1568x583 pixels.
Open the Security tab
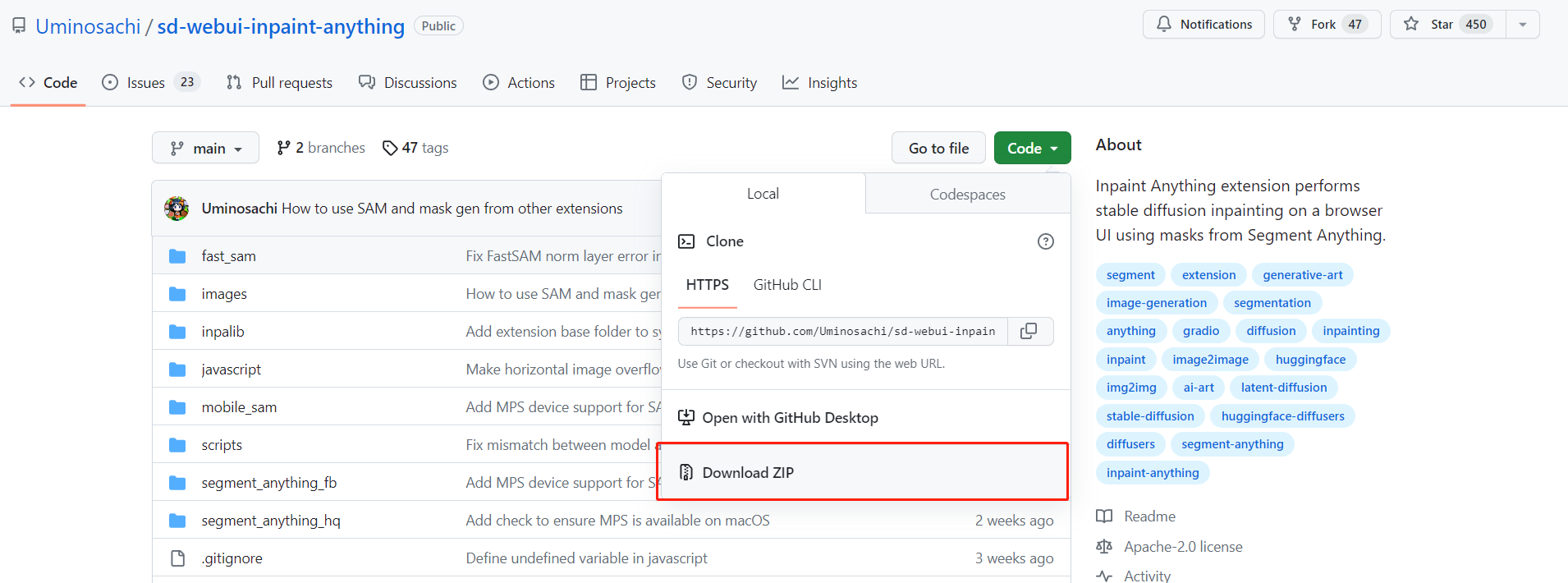720,83
